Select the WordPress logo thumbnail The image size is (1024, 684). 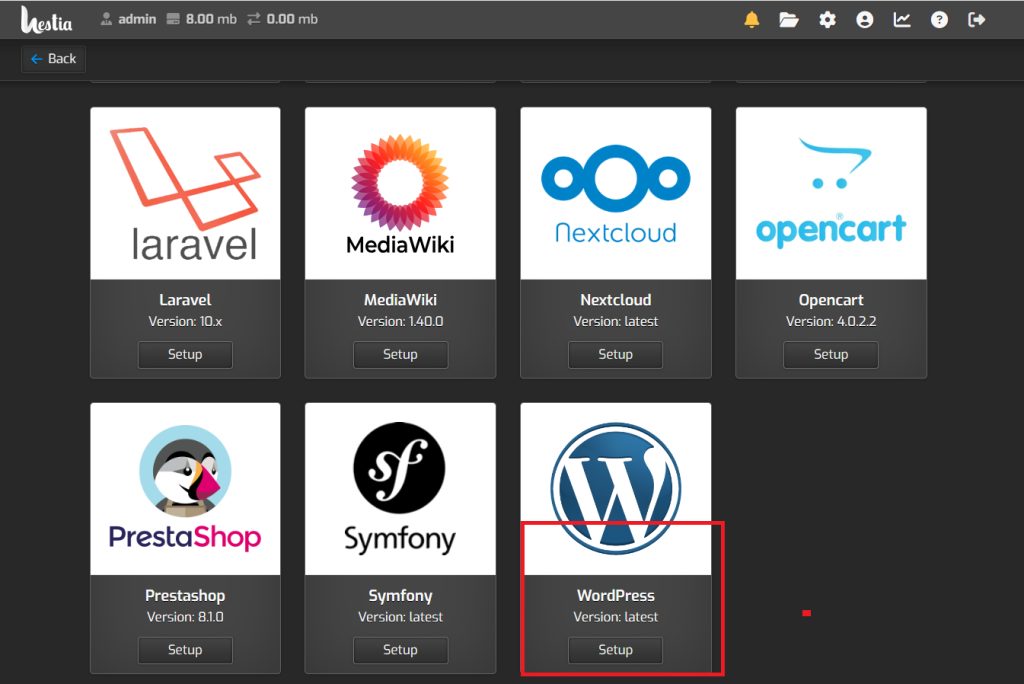click(x=616, y=489)
